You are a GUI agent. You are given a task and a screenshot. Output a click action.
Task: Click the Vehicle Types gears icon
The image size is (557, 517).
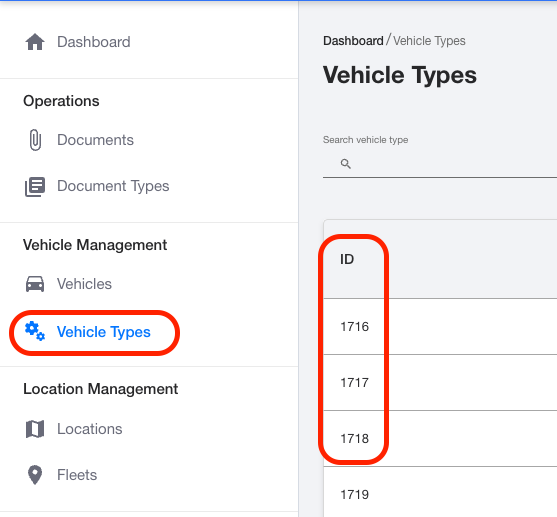pos(35,331)
